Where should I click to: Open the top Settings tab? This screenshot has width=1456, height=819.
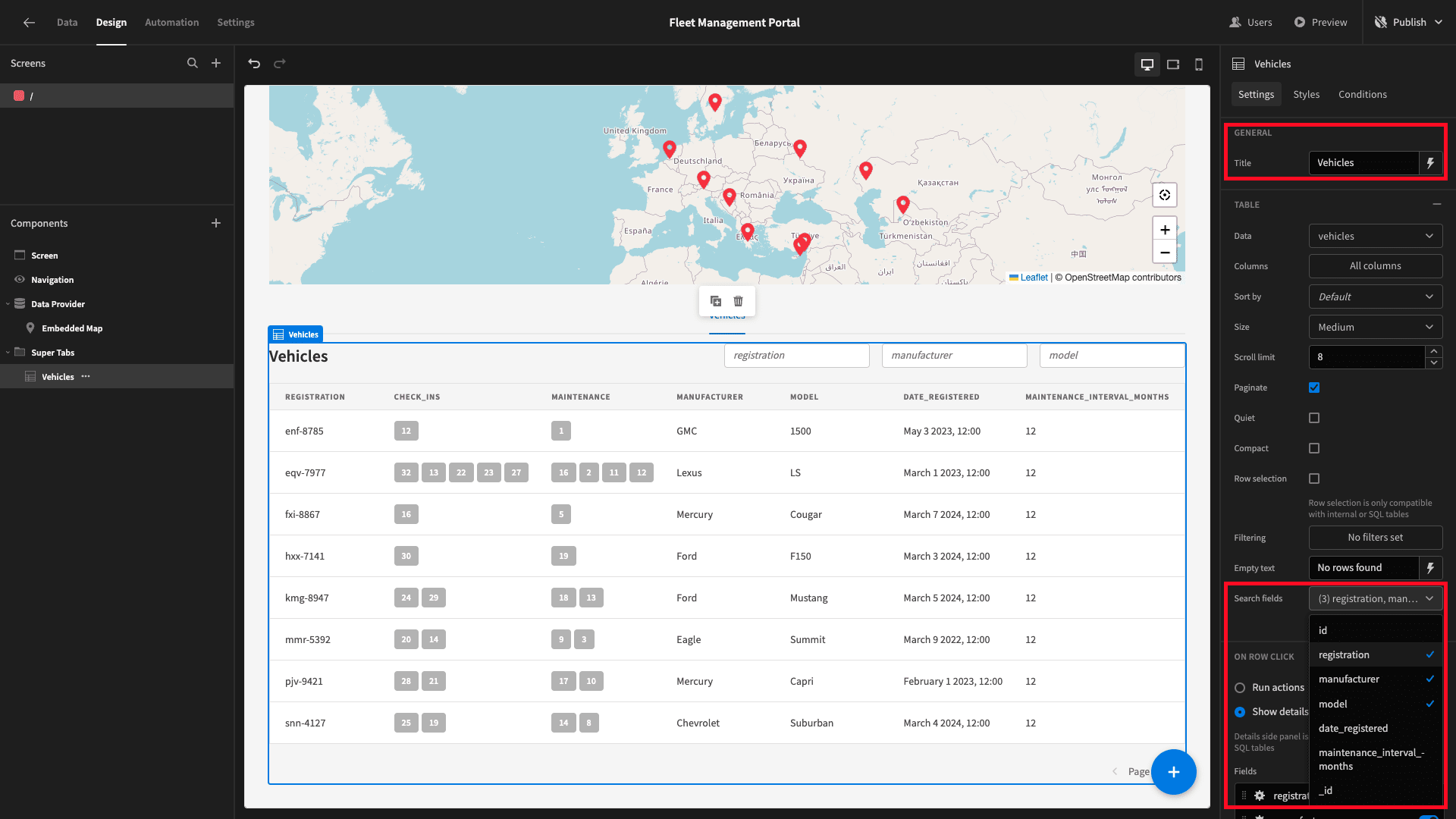tap(236, 22)
